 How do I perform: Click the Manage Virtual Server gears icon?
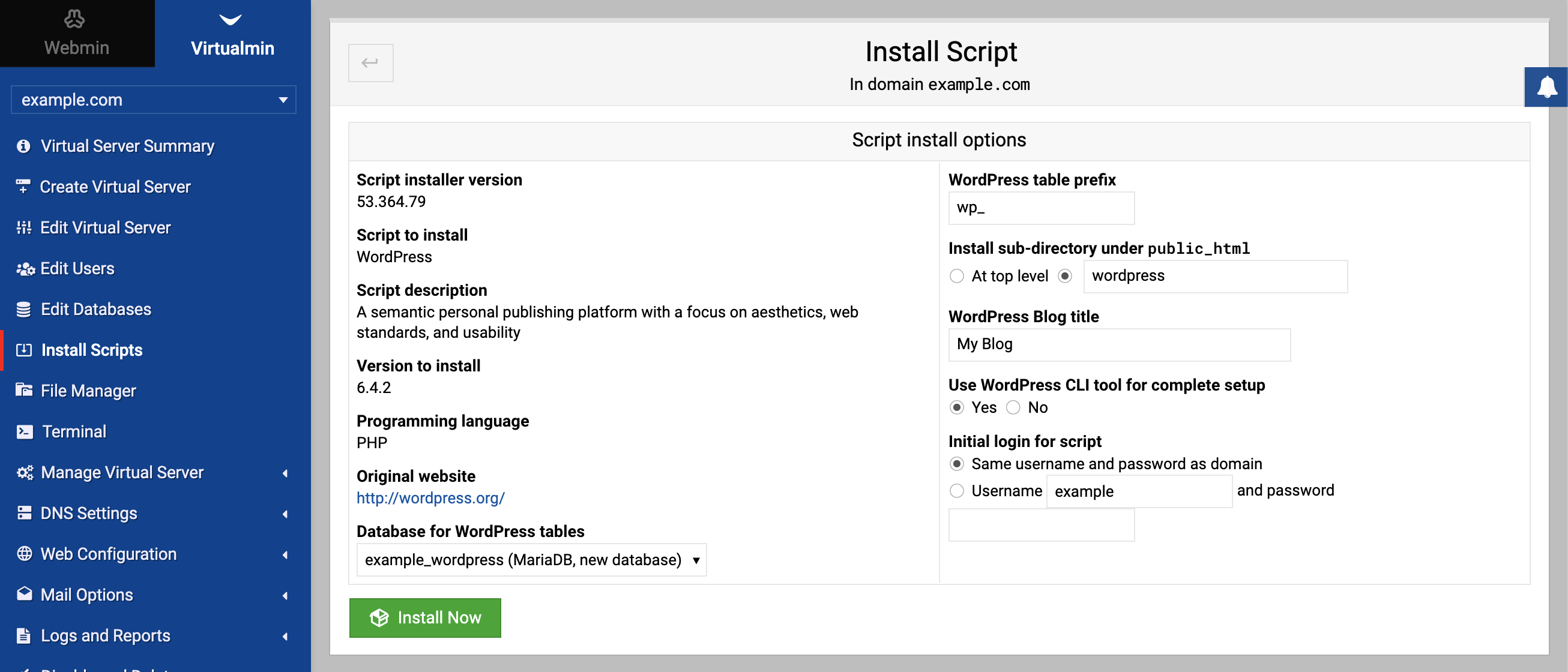25,472
